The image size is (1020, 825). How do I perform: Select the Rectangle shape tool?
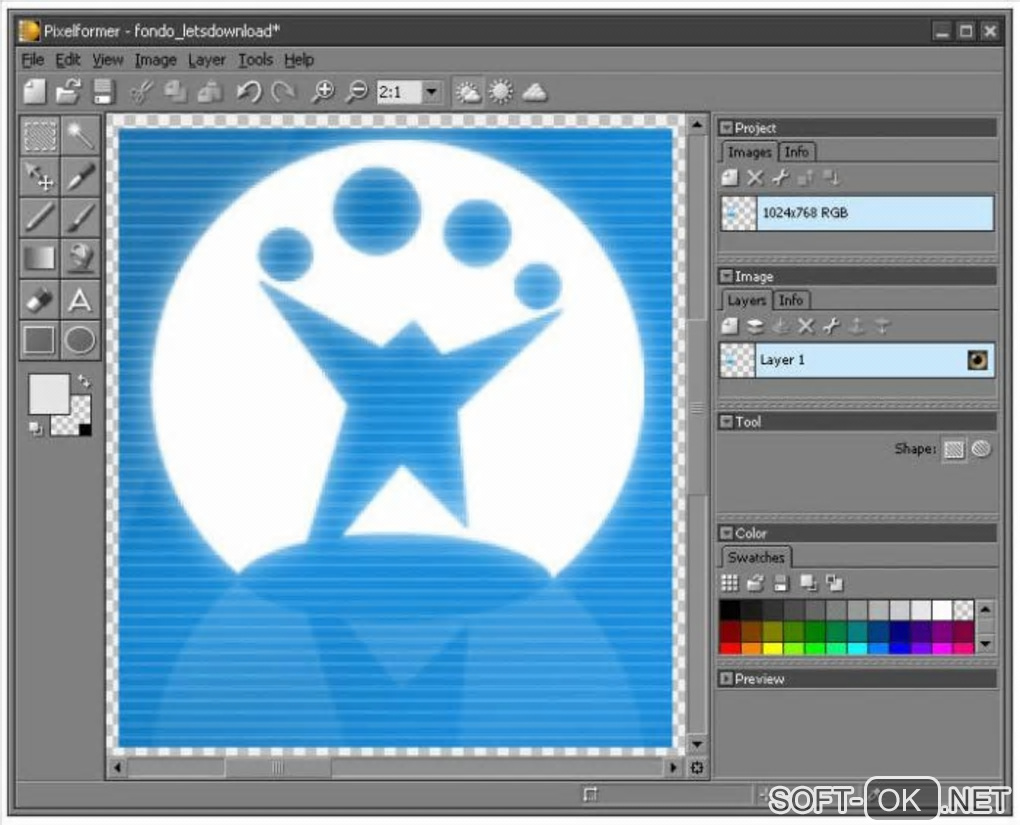click(40, 340)
